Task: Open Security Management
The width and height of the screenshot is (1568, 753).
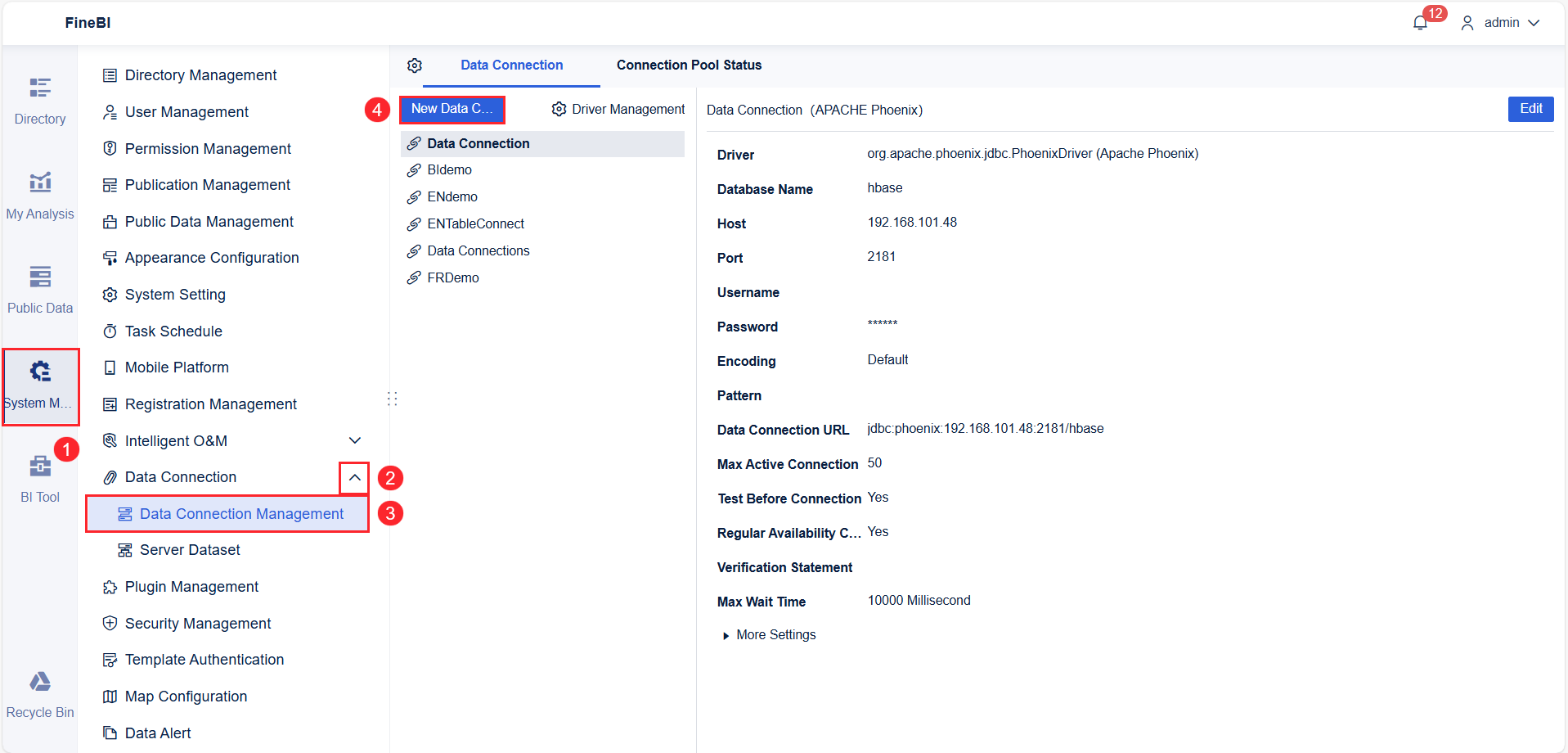Action: point(198,624)
